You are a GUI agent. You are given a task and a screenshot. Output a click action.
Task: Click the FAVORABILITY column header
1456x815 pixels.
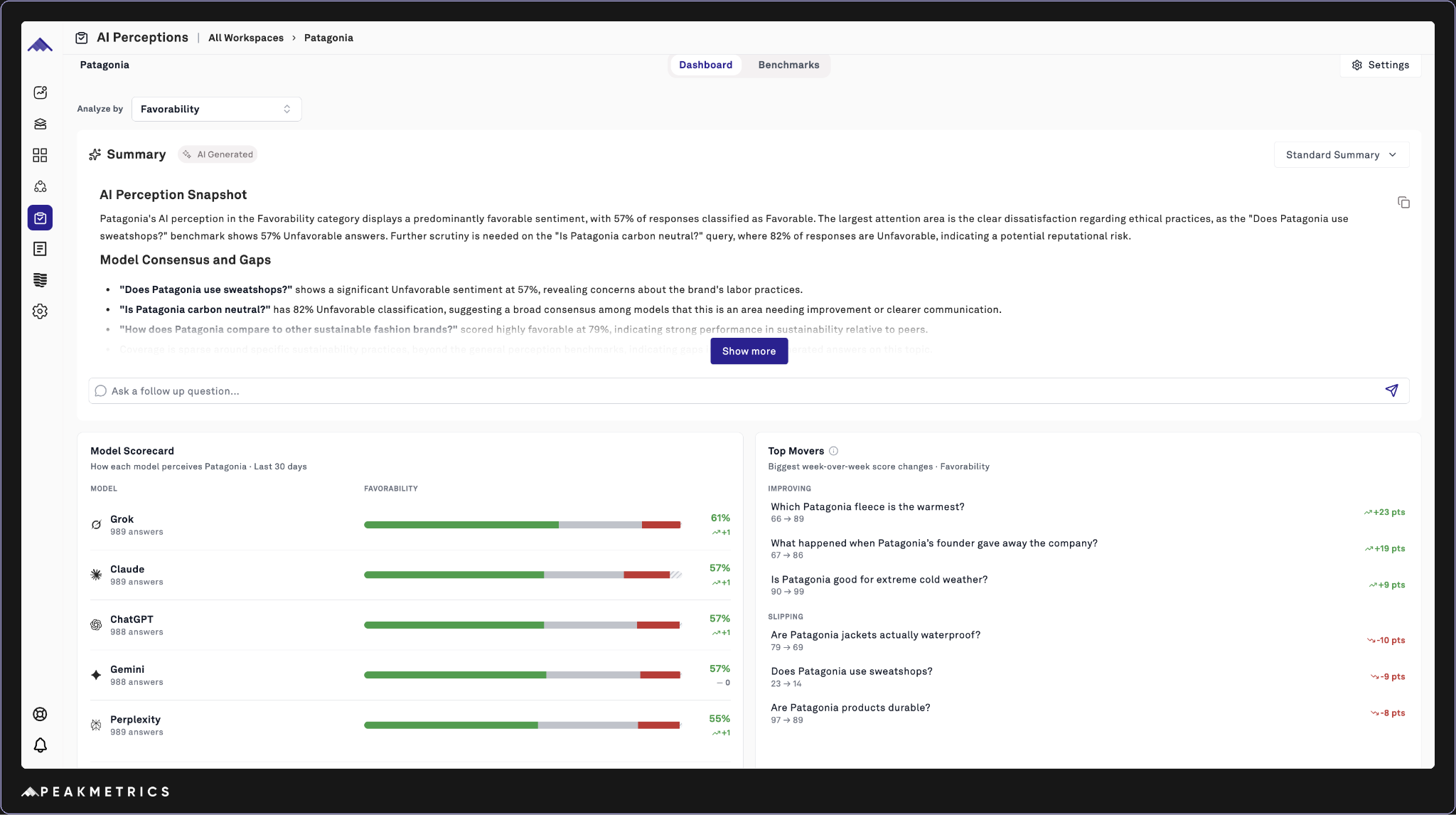point(391,489)
